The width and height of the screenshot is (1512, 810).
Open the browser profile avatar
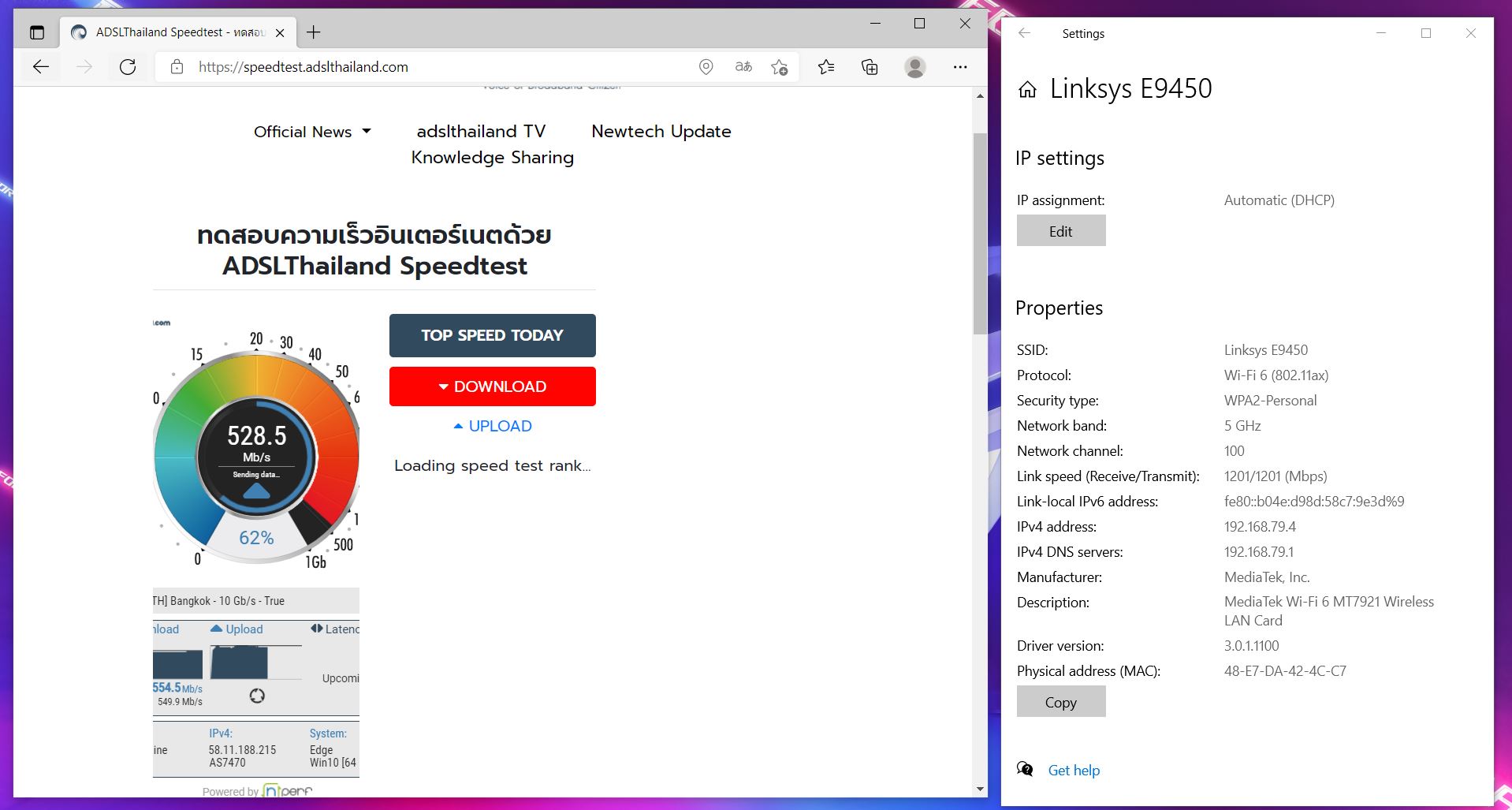coord(915,67)
